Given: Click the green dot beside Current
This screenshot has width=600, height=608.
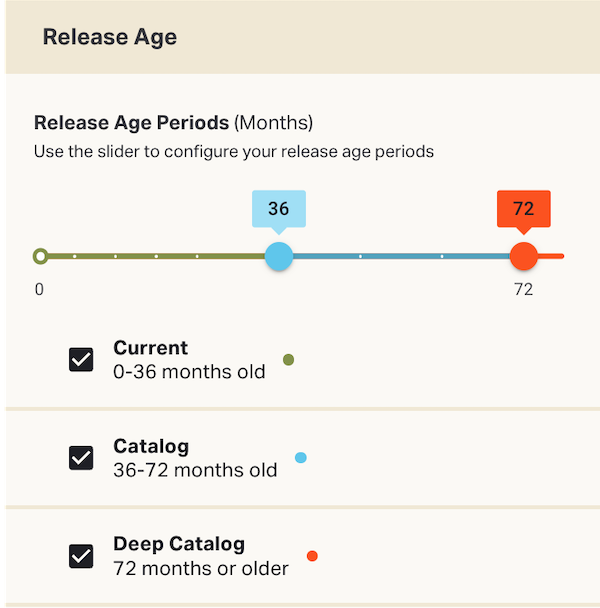Looking at the screenshot, I should click(x=288, y=360).
